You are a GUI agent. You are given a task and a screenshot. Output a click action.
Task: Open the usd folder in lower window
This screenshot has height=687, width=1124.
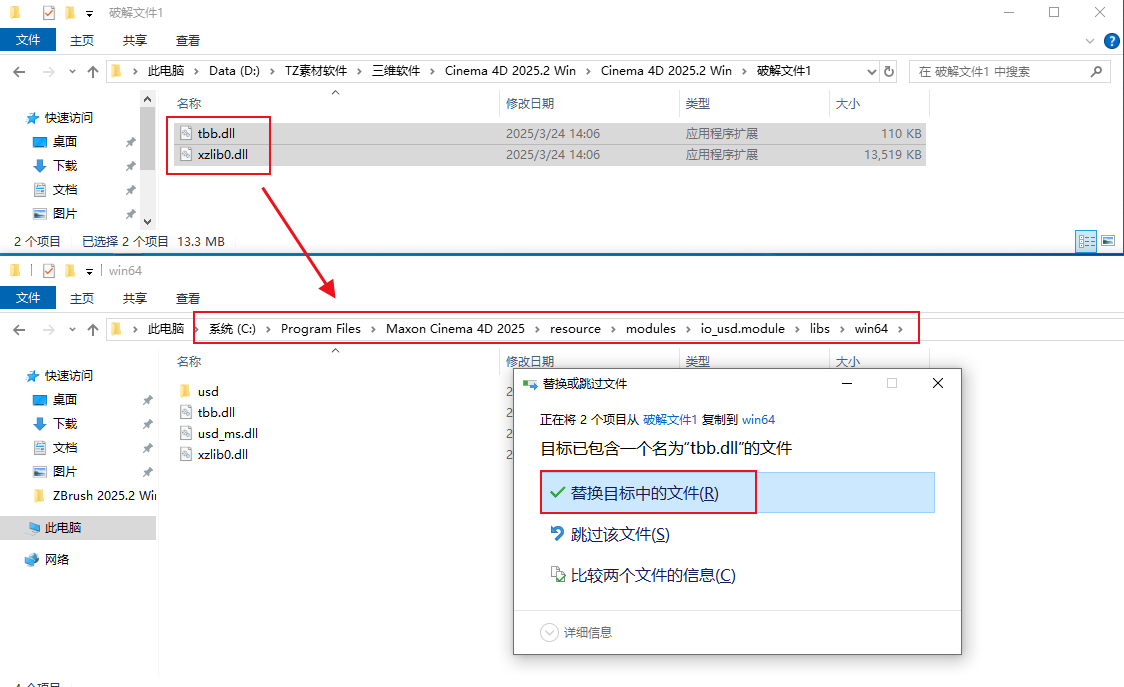(207, 391)
